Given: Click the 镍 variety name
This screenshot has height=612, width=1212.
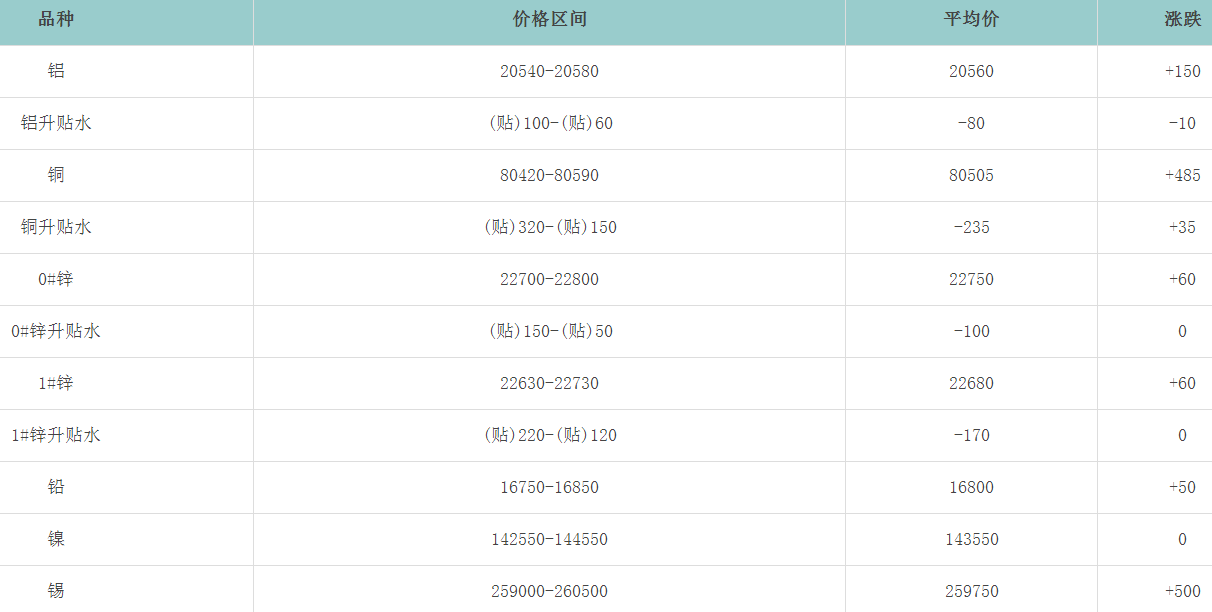Looking at the screenshot, I should click(56, 539).
